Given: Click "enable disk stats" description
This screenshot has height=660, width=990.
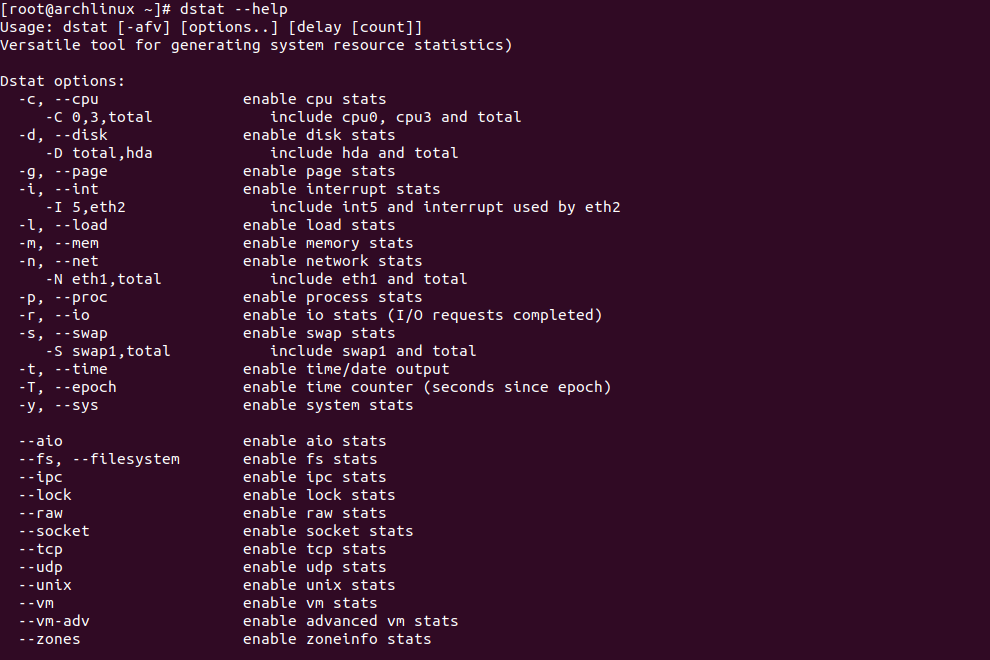Looking at the screenshot, I should coord(319,135).
